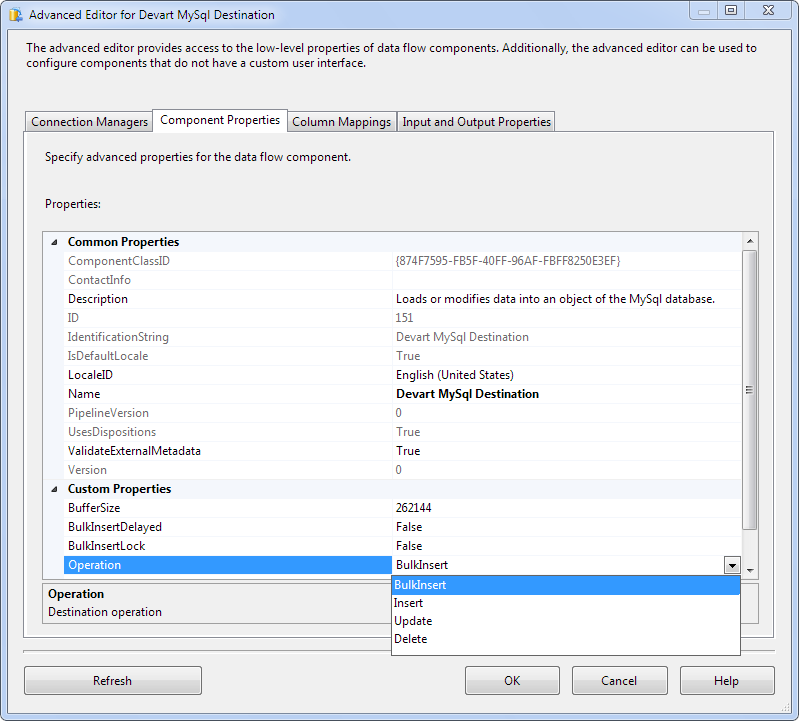Open the Operation dropdown arrow
The height and width of the screenshot is (721, 799).
point(732,565)
